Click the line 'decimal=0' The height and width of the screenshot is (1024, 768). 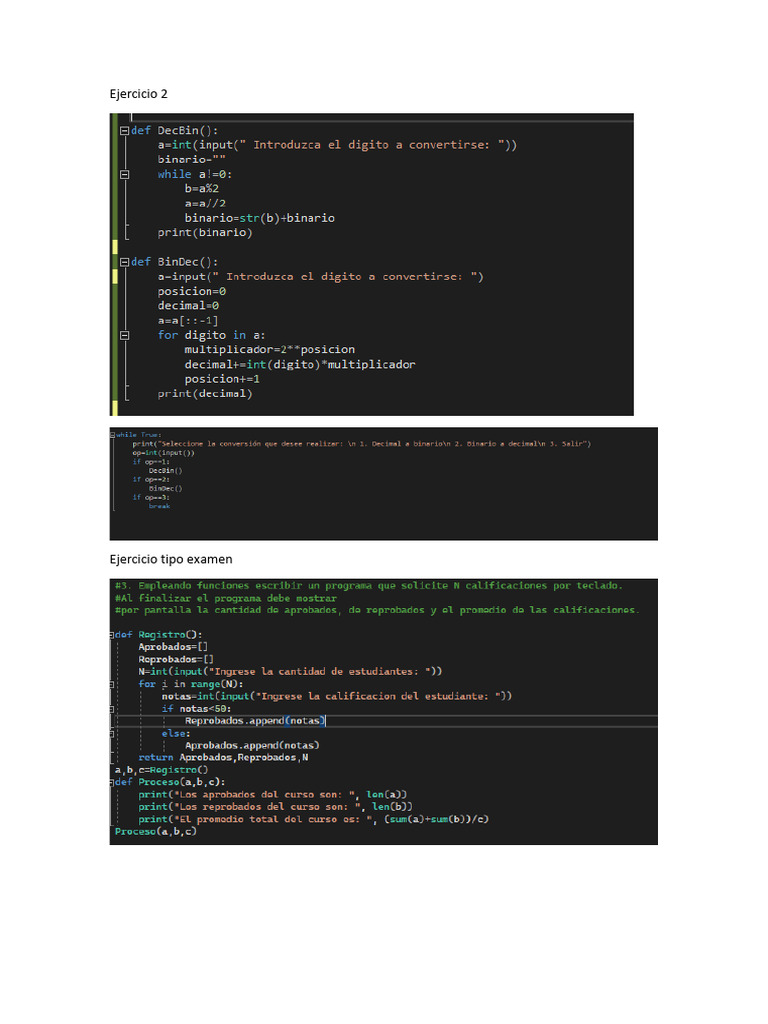pyautogui.click(x=188, y=306)
